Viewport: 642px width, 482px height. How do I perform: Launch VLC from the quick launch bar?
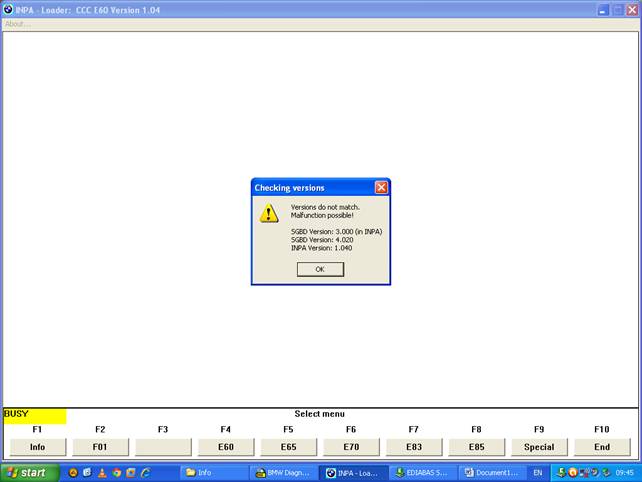102,472
